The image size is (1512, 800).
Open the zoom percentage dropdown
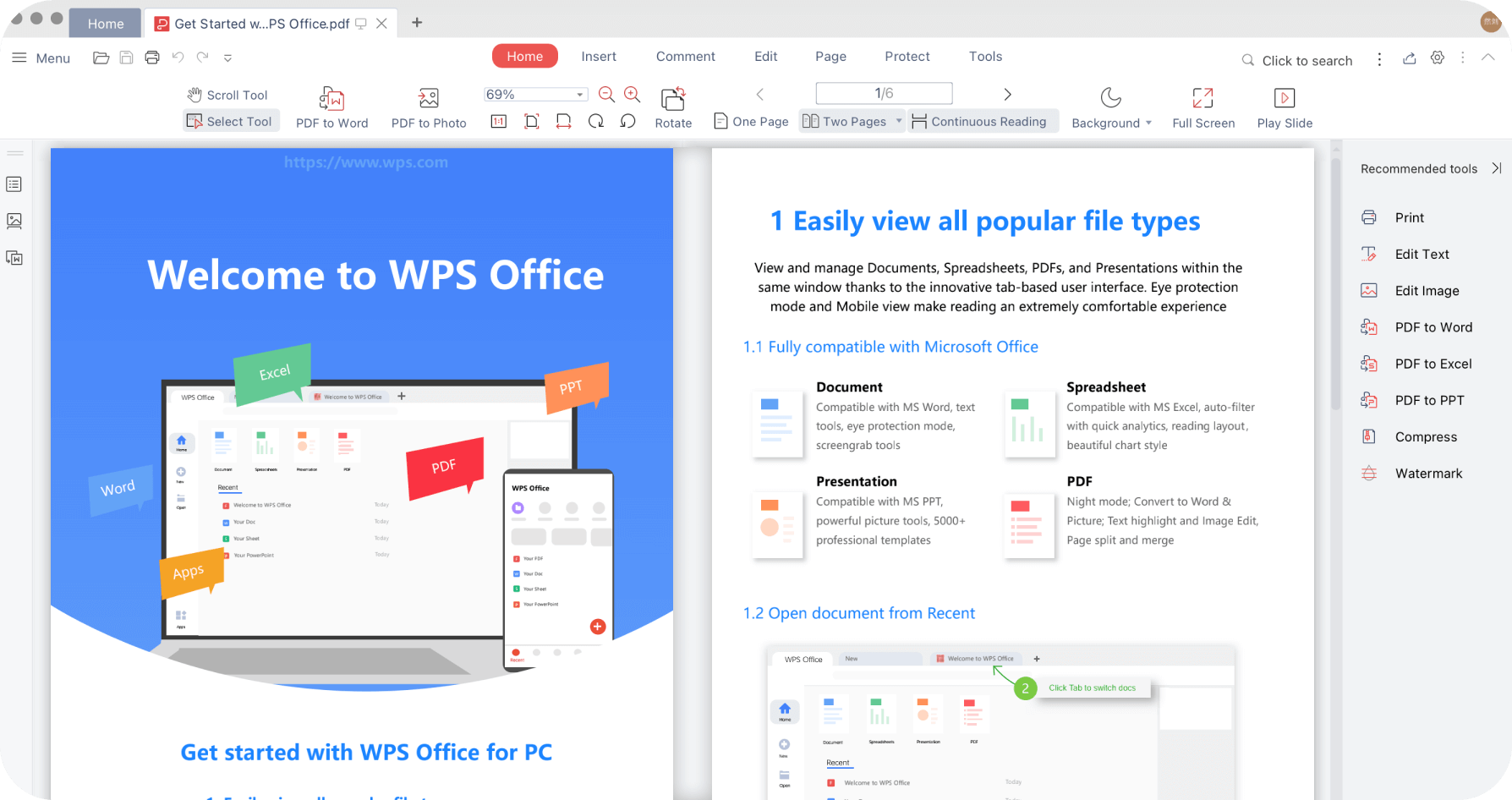click(x=580, y=95)
